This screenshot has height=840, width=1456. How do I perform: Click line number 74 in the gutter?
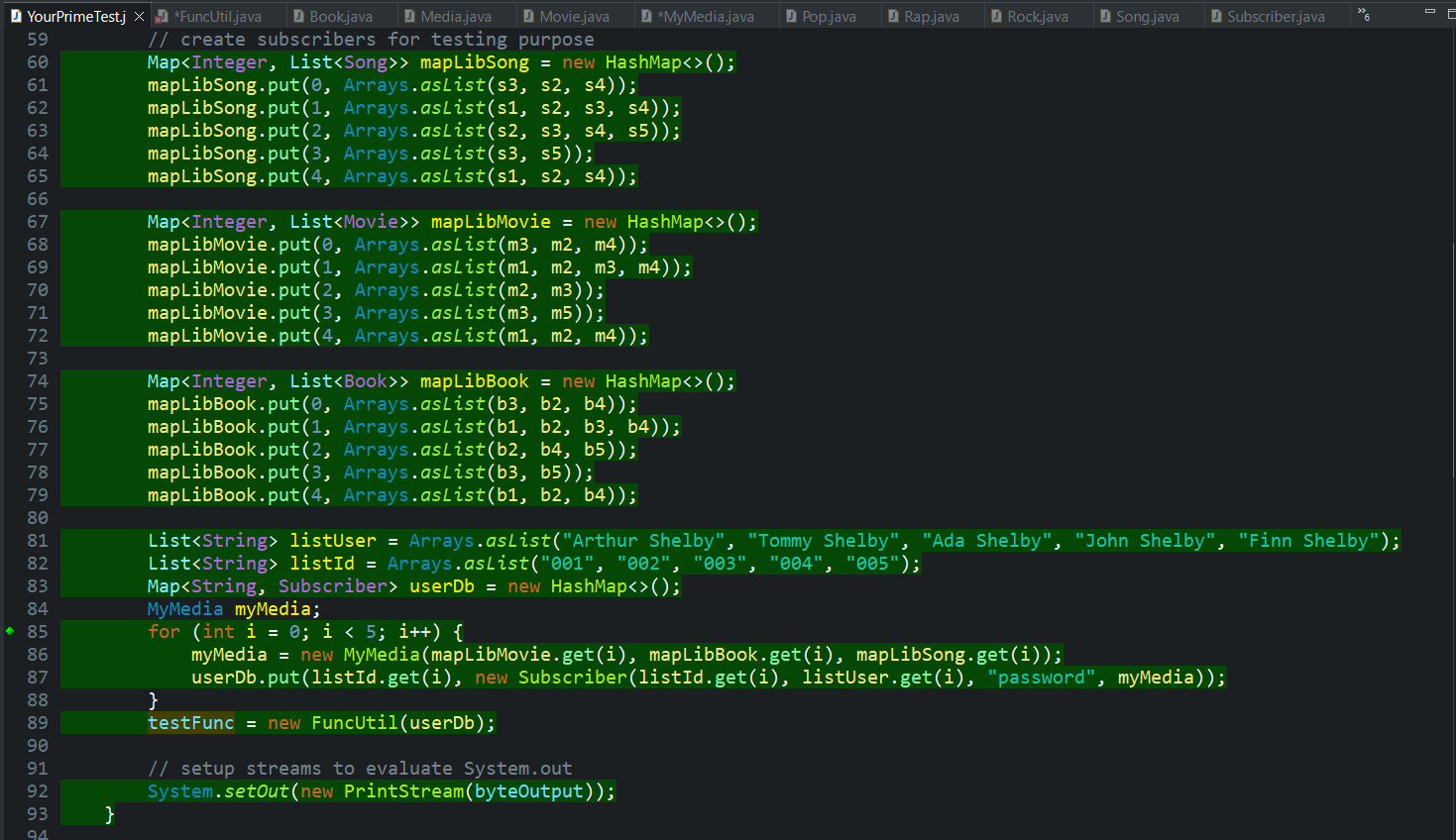[x=38, y=381]
